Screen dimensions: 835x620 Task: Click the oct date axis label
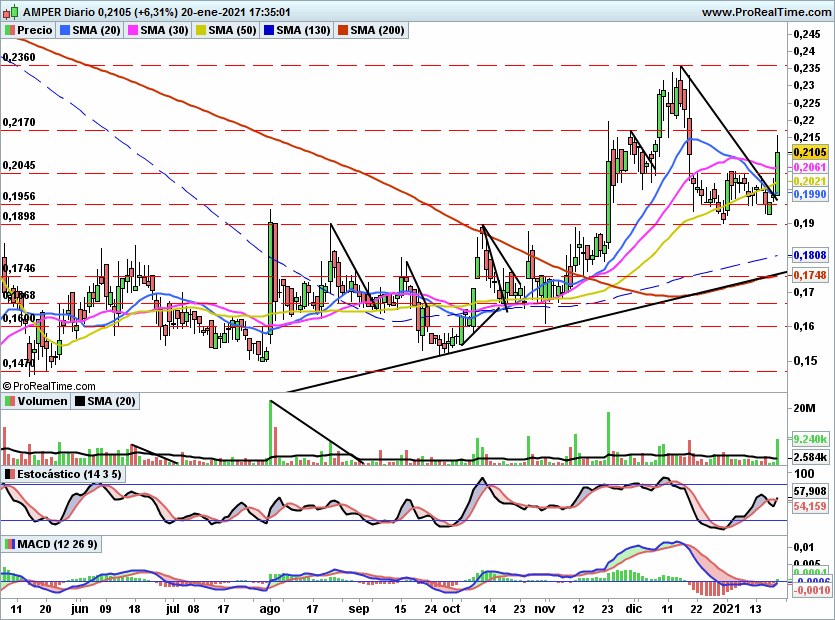tap(452, 609)
